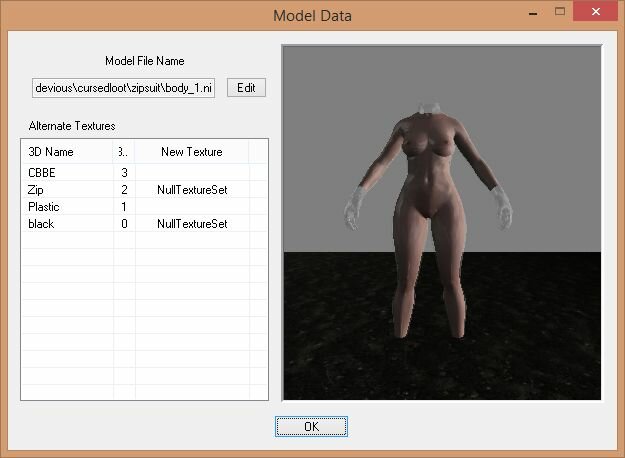Select the black texture row
625x458 pixels.
(144, 224)
